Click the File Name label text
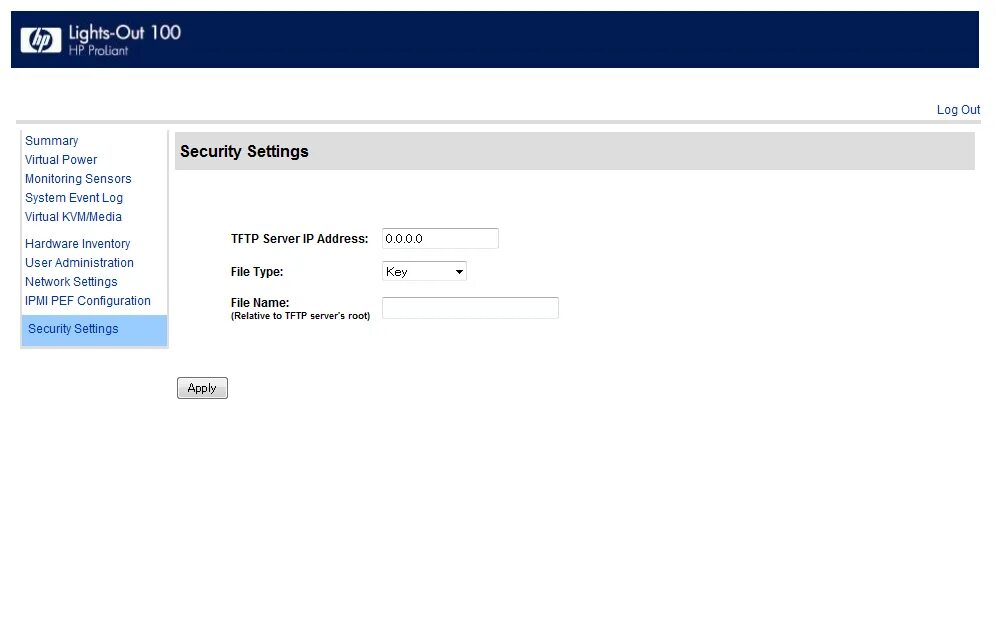The height and width of the screenshot is (640, 997). (260, 303)
